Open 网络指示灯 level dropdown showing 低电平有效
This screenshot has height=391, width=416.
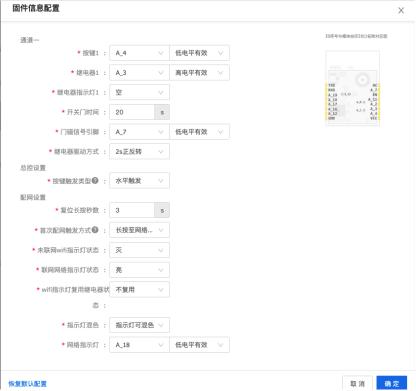point(199,345)
